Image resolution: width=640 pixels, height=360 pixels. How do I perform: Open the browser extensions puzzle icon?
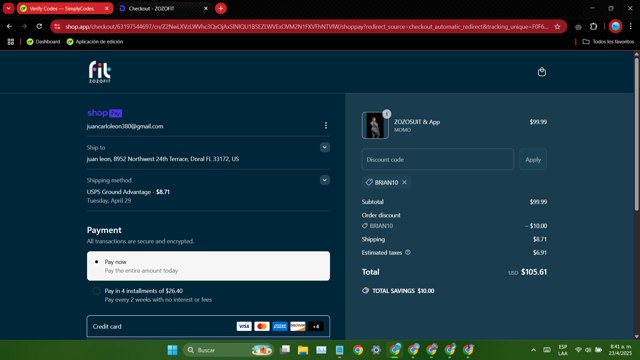pos(593,27)
